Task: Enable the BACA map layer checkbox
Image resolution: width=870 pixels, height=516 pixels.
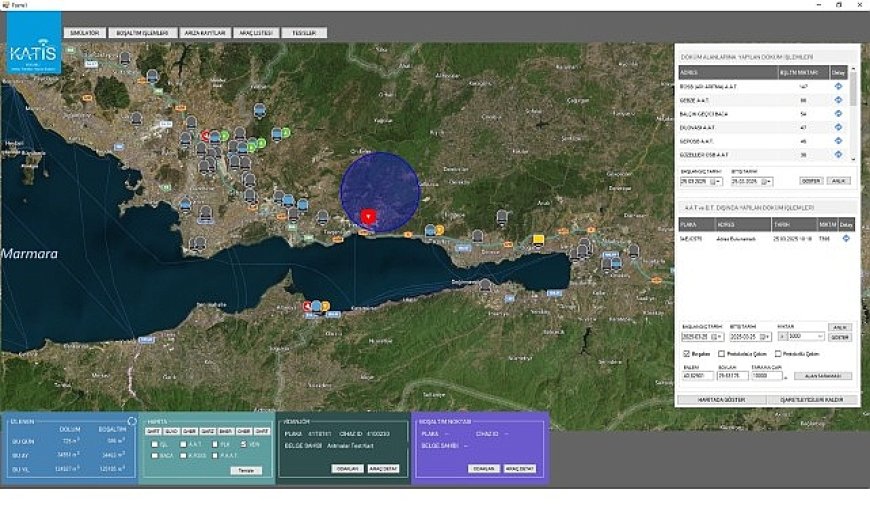Action: click(154, 456)
